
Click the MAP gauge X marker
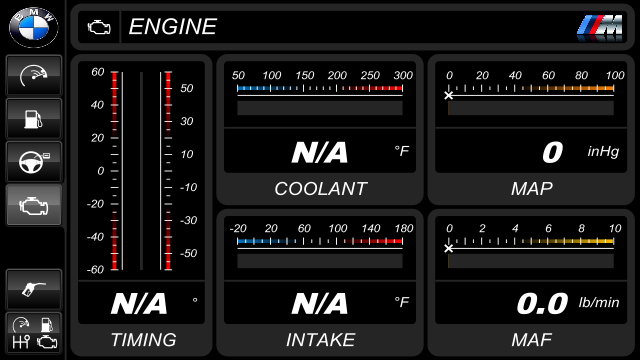[x=449, y=96]
